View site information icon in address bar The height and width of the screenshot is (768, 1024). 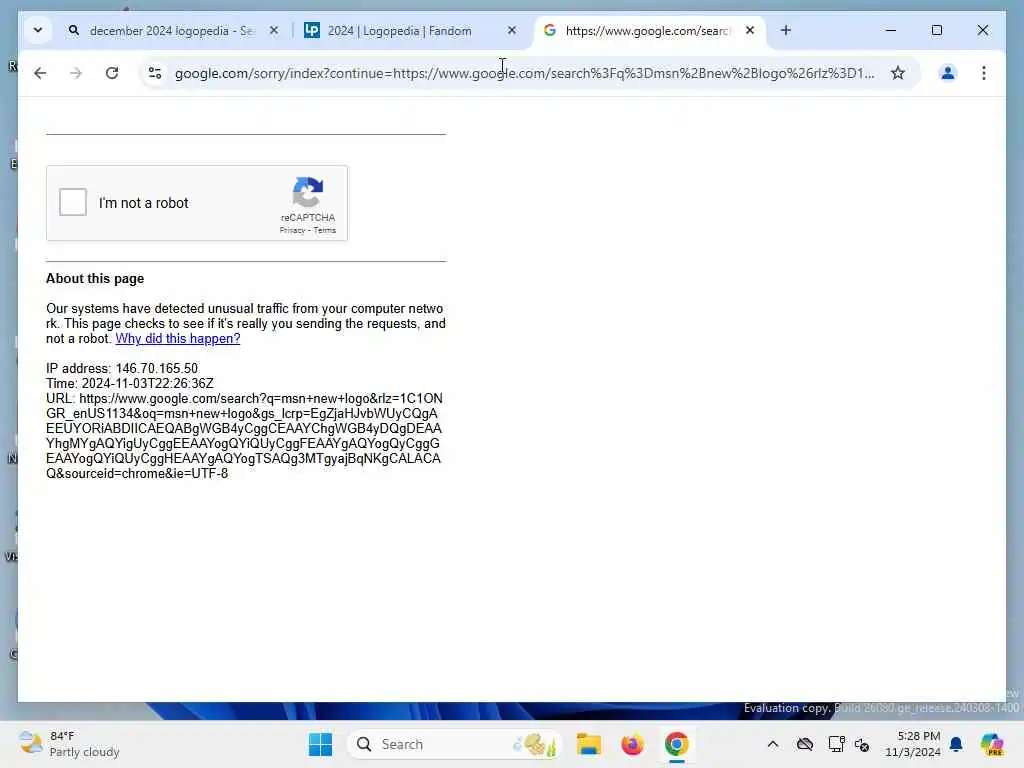[x=155, y=73]
